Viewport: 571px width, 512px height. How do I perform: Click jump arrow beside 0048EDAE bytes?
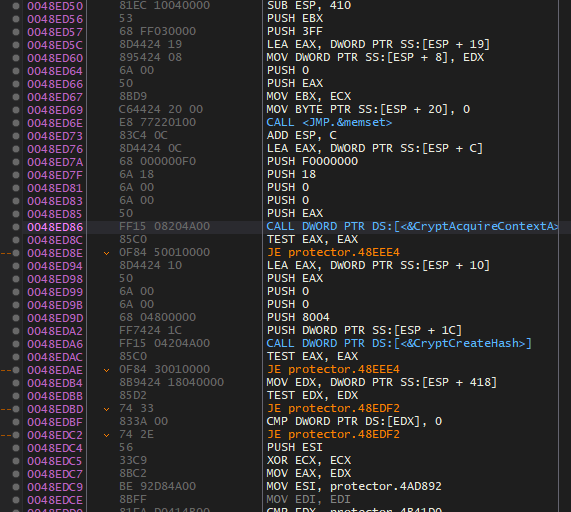point(106,370)
